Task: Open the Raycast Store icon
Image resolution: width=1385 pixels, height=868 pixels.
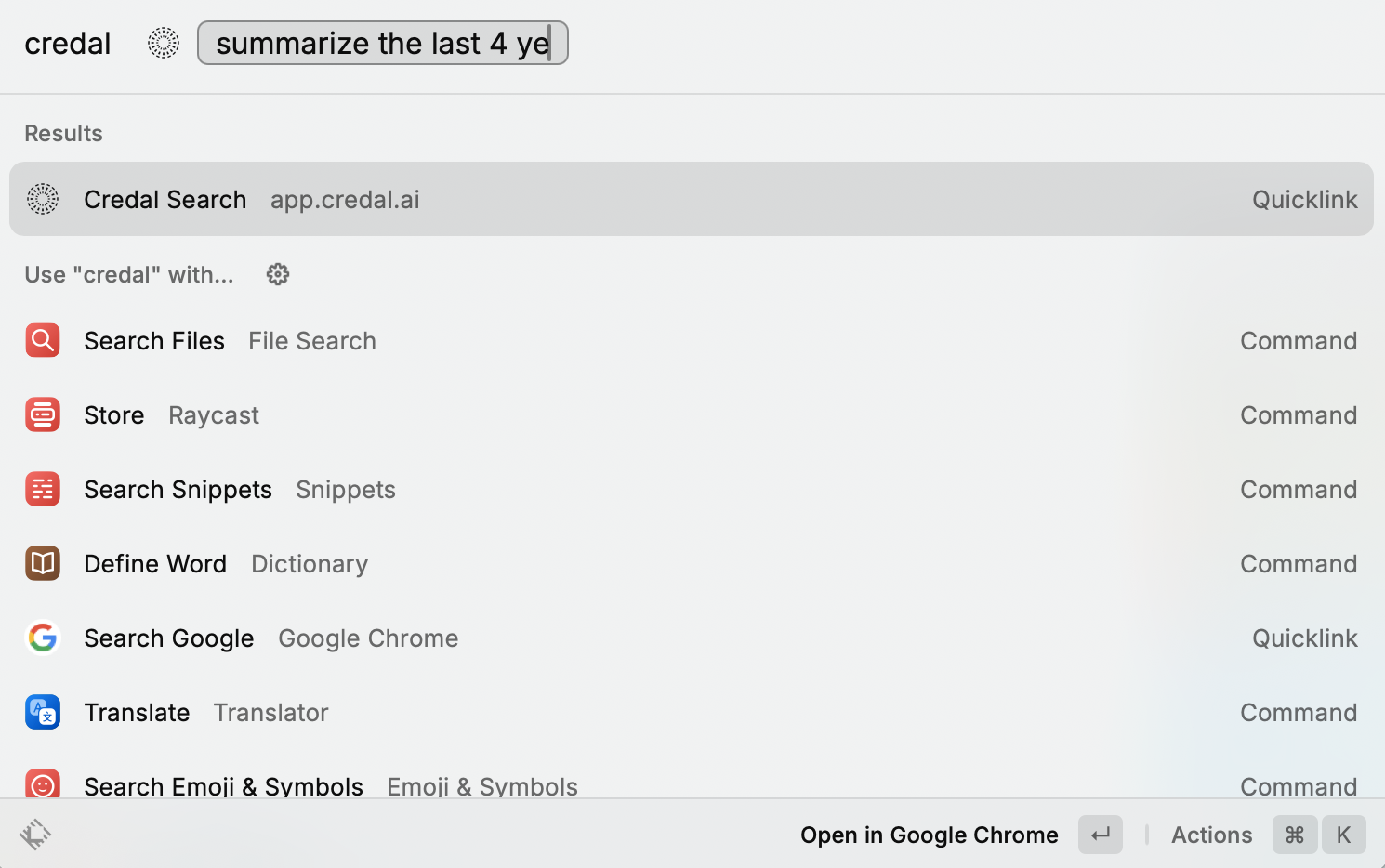Action: tap(43, 414)
